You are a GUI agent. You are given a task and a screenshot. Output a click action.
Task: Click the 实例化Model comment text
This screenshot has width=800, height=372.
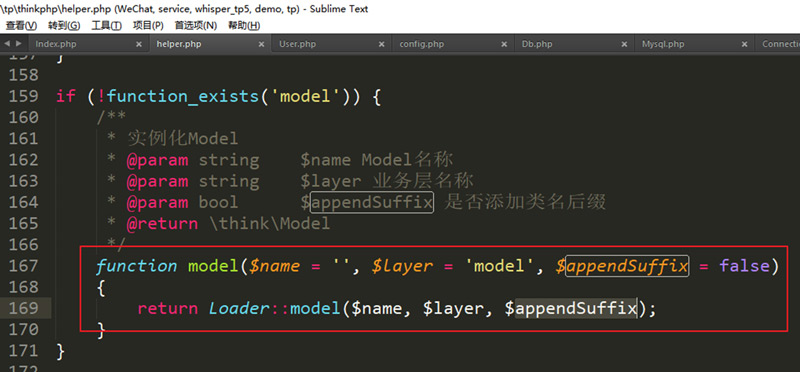(x=183, y=138)
